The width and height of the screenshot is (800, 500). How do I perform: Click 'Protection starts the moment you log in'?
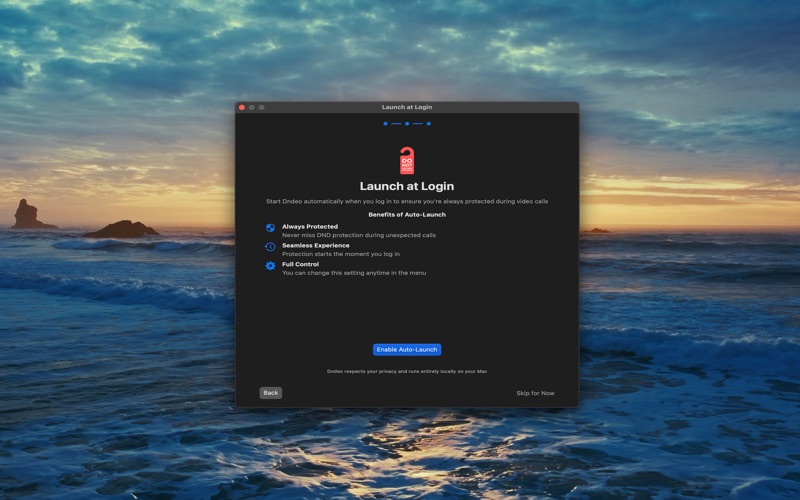[x=341, y=254]
